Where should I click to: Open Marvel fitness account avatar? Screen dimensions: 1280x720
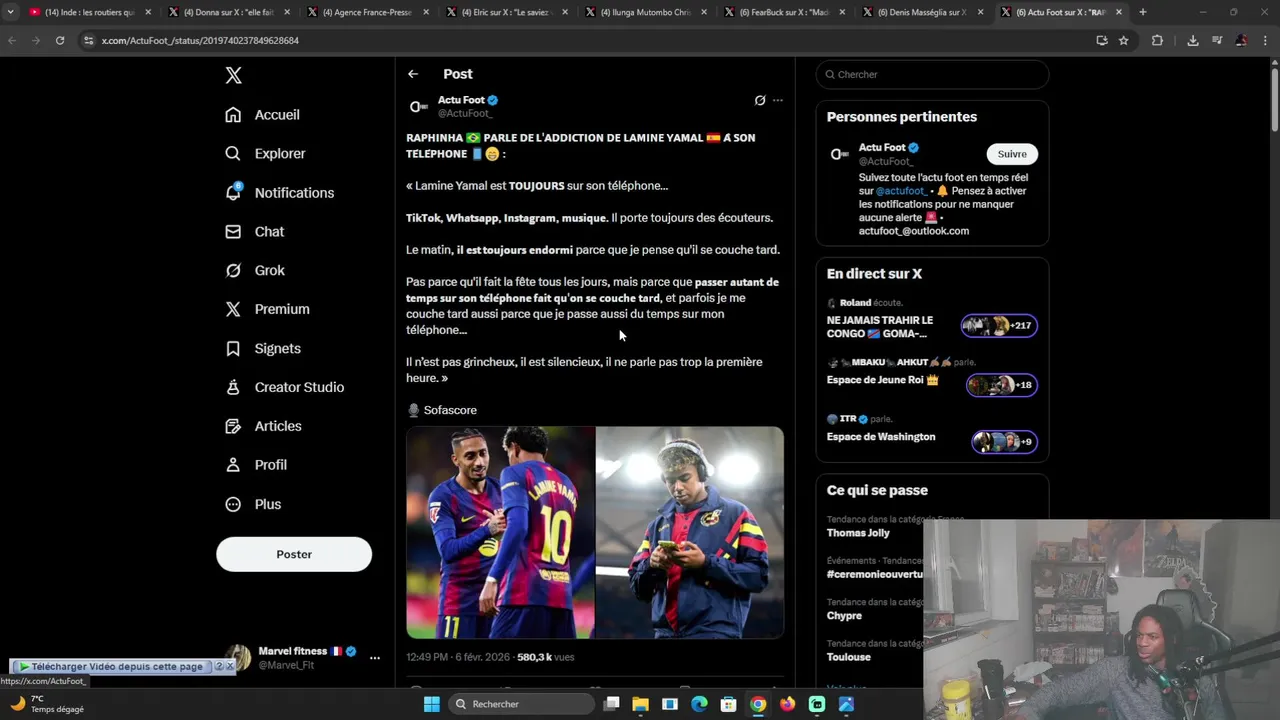click(x=238, y=656)
